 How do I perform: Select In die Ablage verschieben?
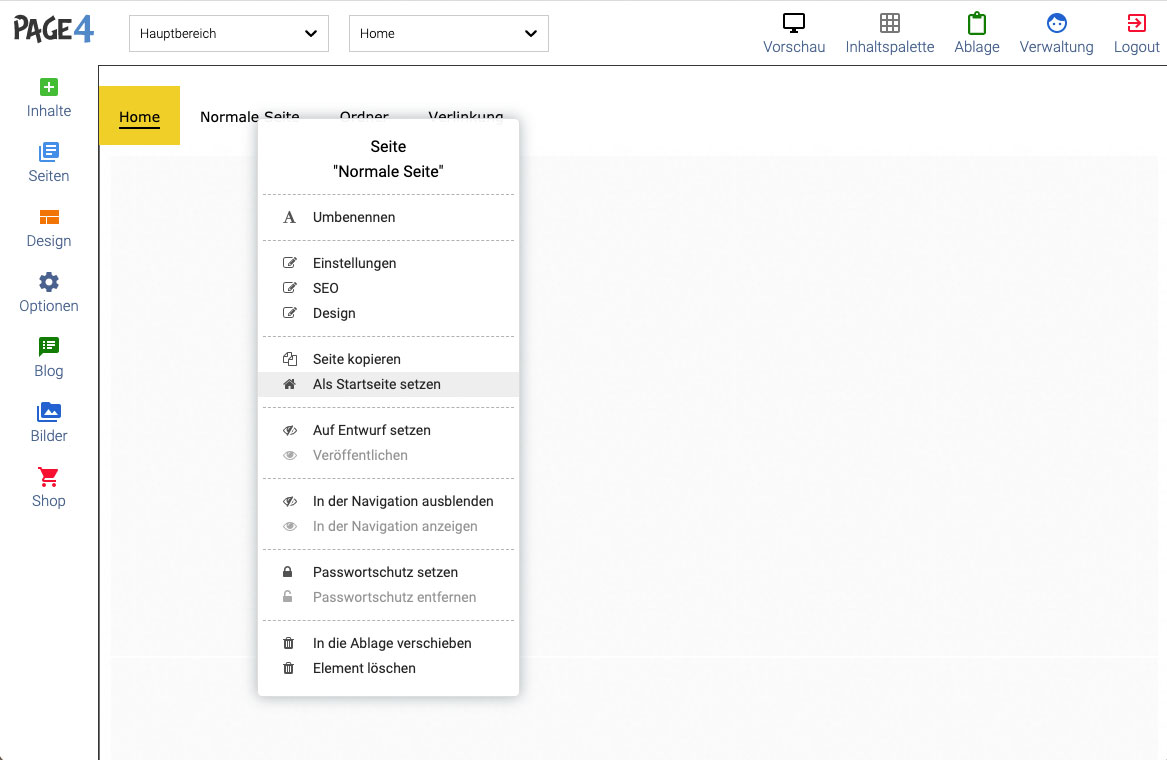pos(388,643)
